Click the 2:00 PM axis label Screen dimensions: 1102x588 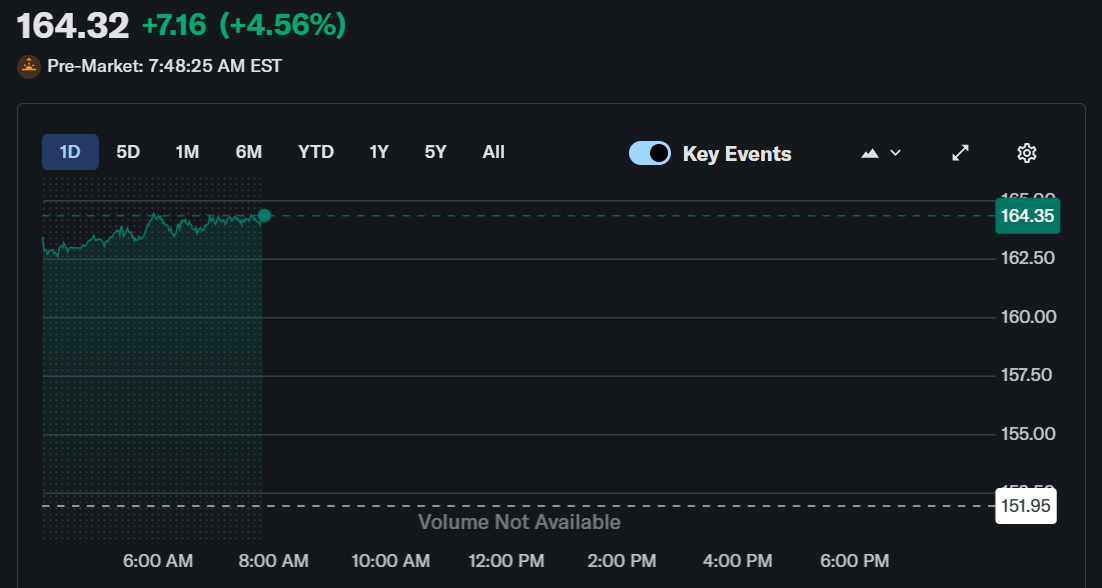(x=622, y=561)
